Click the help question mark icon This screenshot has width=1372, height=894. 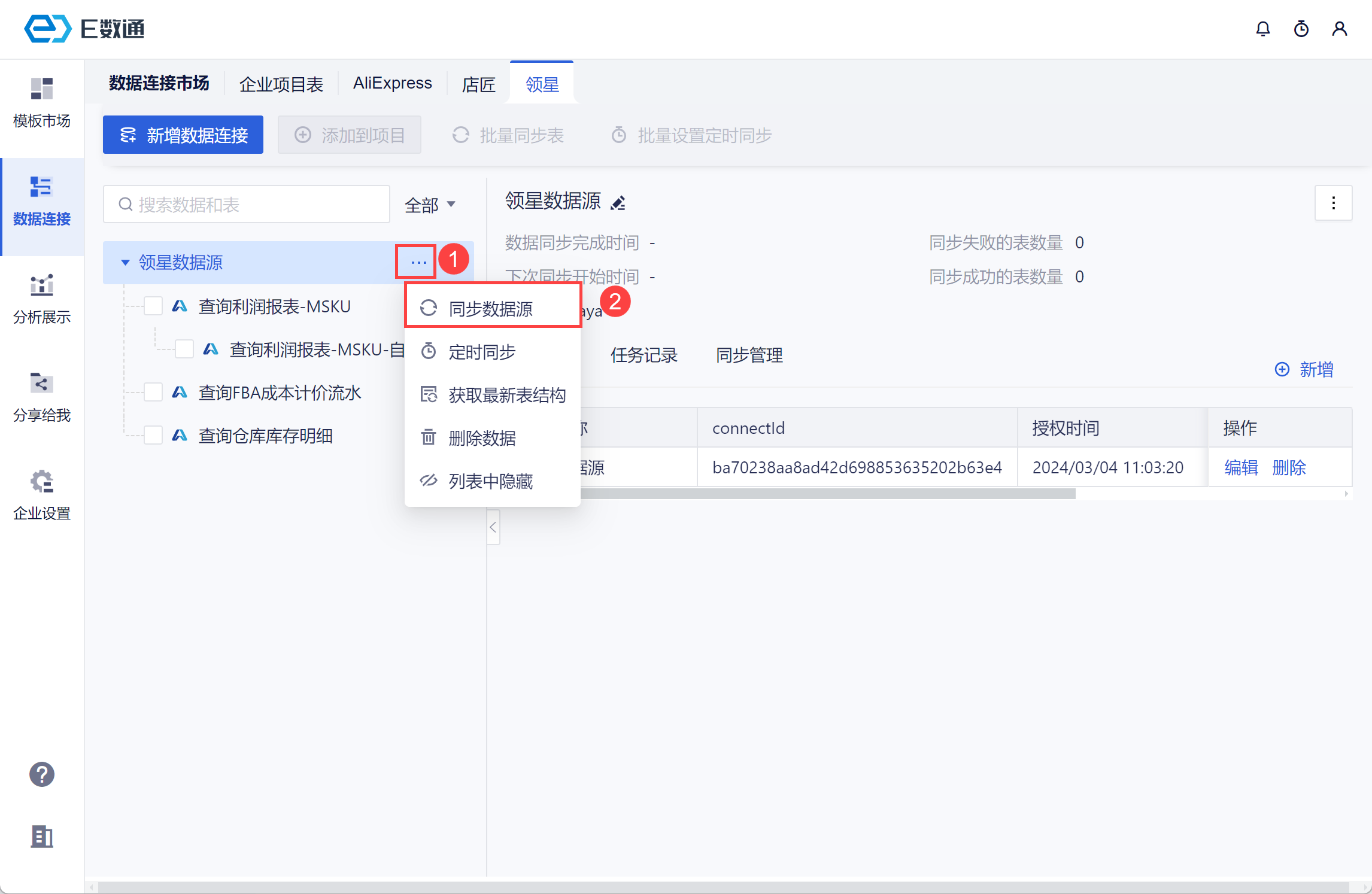pyautogui.click(x=42, y=774)
